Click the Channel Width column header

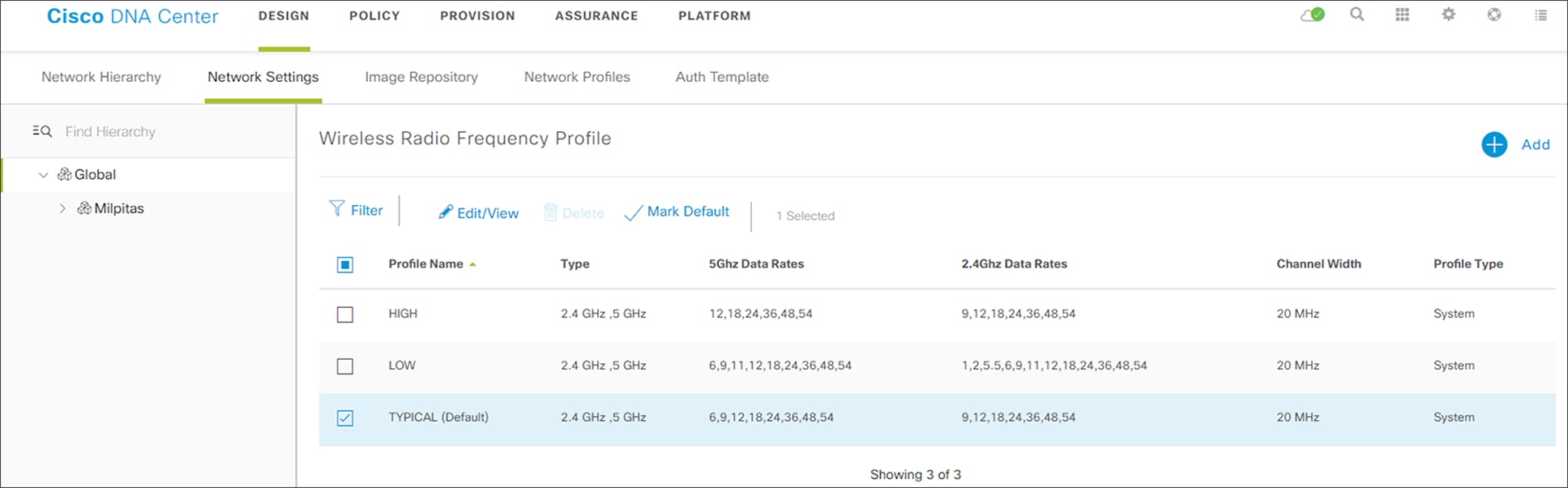click(1319, 264)
